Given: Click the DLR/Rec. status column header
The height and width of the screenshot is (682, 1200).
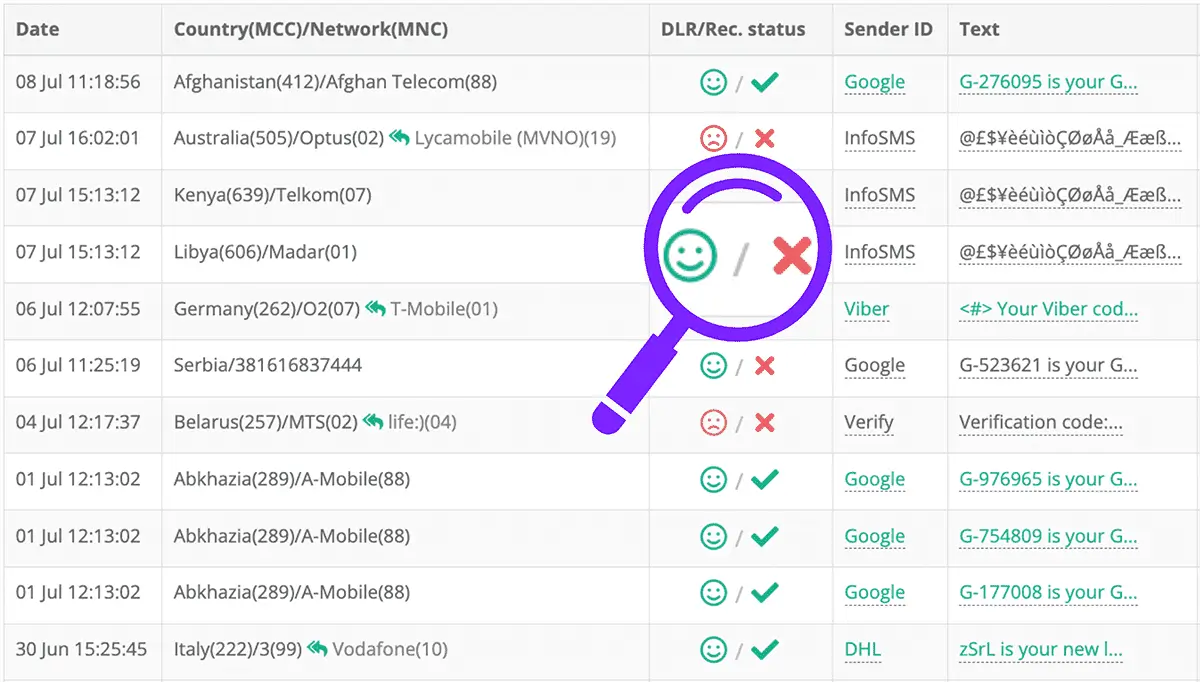Looking at the screenshot, I should (733, 28).
